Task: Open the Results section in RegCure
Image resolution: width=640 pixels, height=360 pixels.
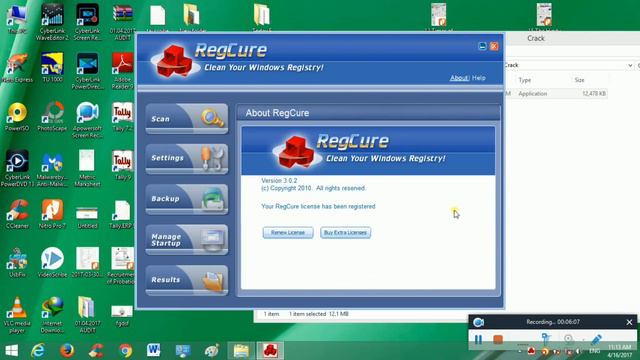Action: (x=187, y=280)
